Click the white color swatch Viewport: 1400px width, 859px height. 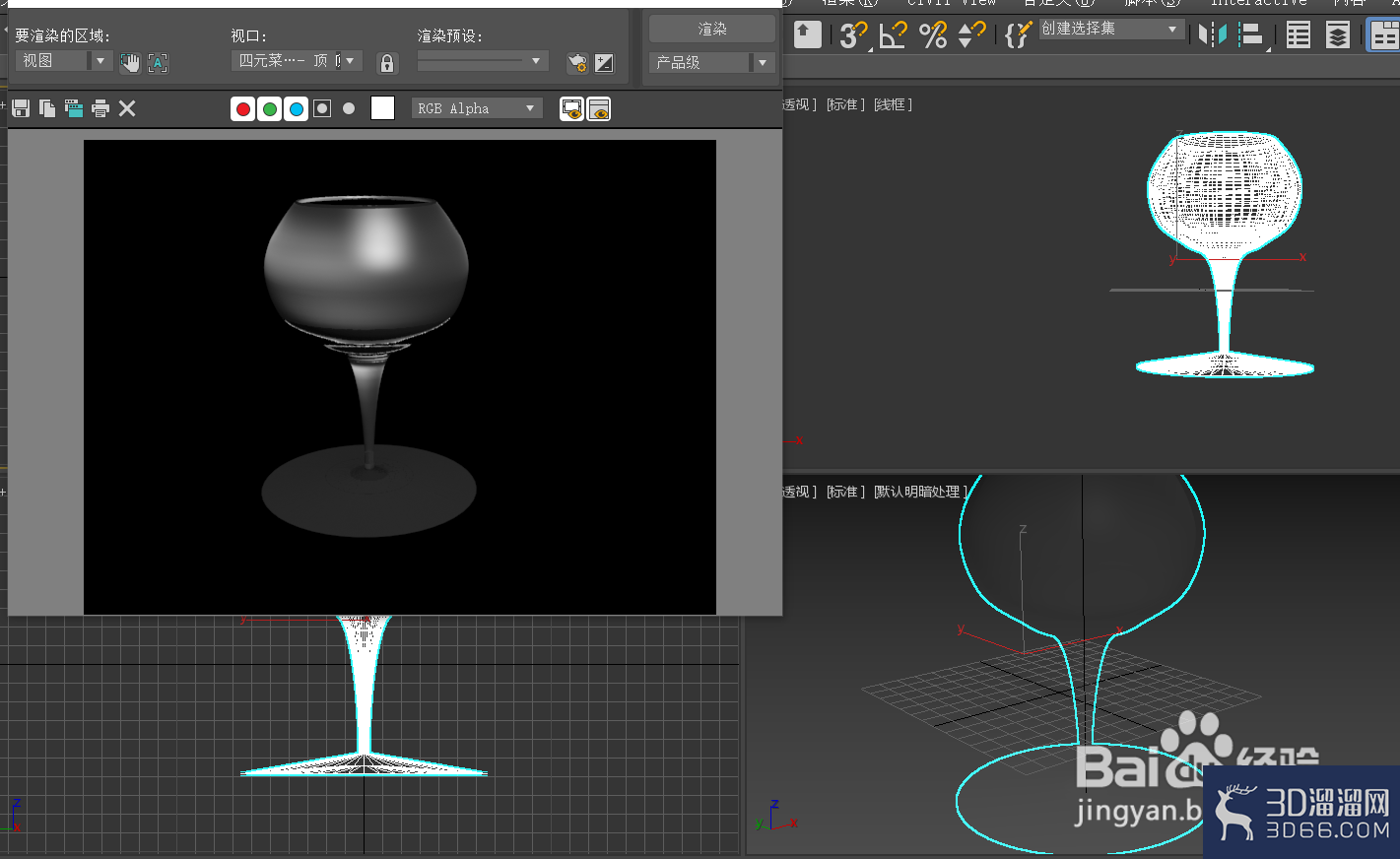(383, 108)
